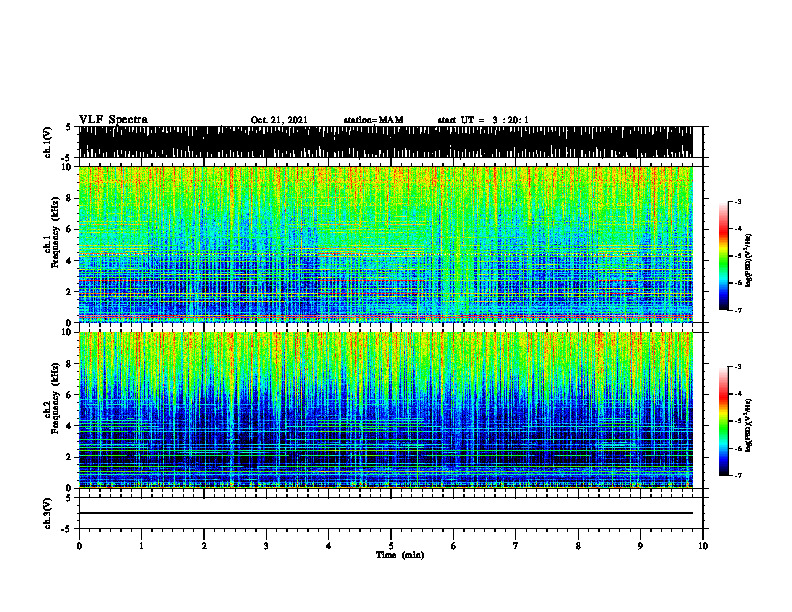Click the "-3" label on ch.1 color scale
The height and width of the screenshot is (612, 792).
pyautogui.click(x=738, y=201)
